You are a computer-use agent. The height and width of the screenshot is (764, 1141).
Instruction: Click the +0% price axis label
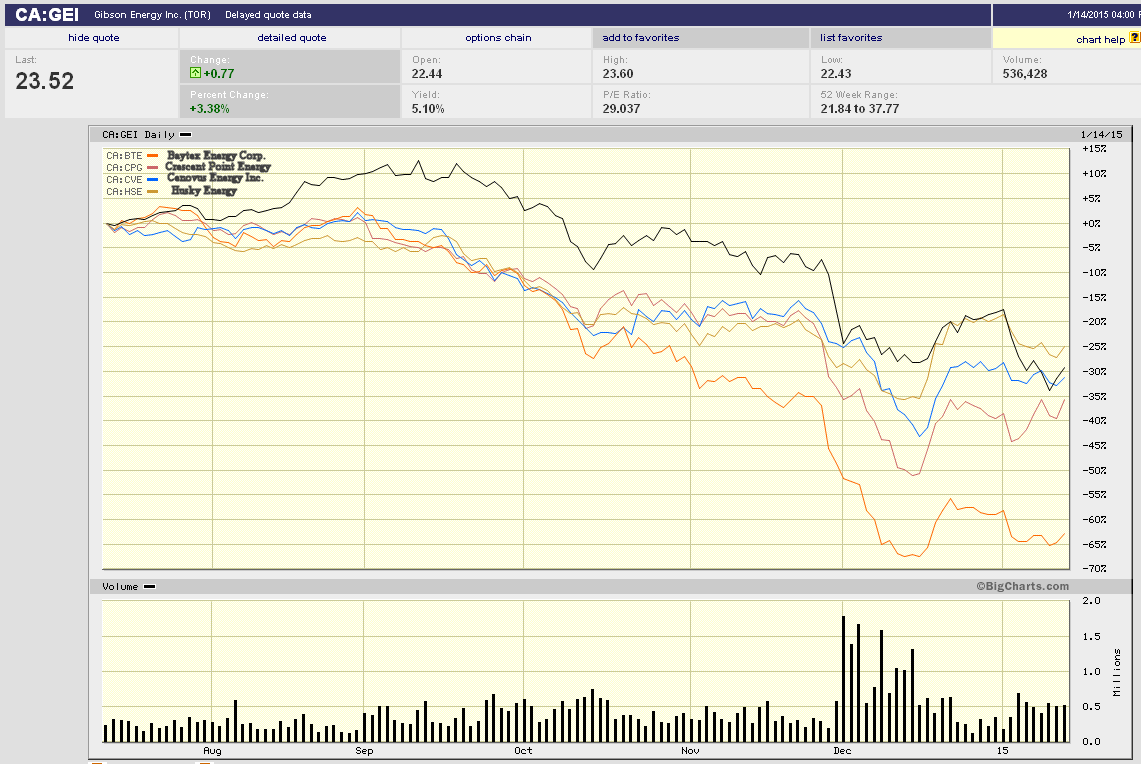1092,223
